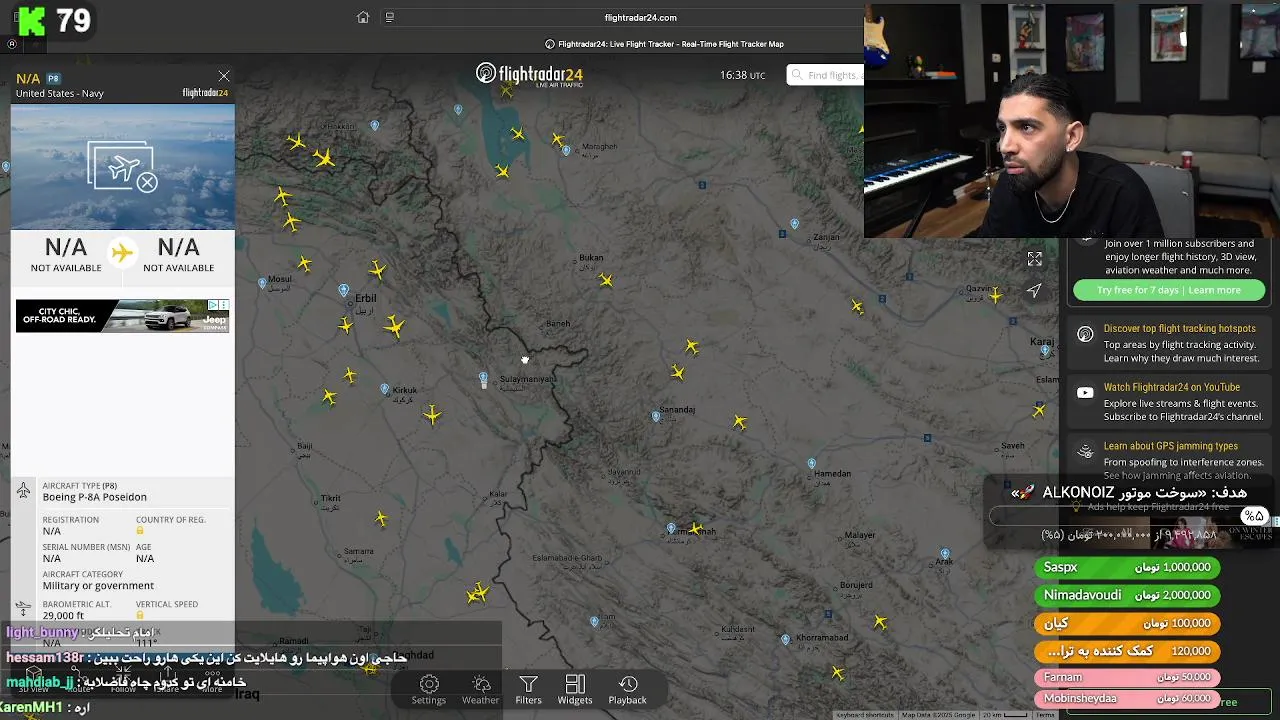Select the Khorramabad airport pin
Screen dimensions: 1280x720
pos(785,639)
